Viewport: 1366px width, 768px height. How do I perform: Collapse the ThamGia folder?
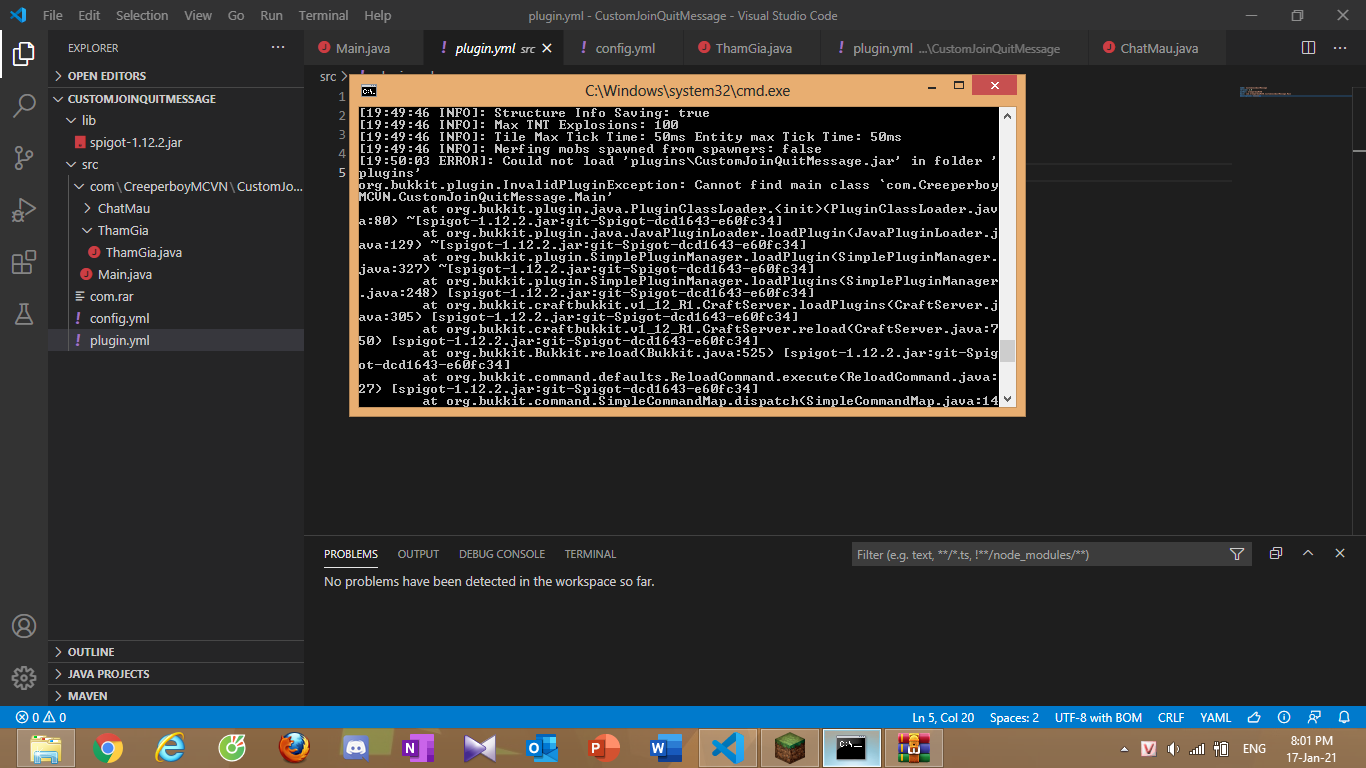(122, 231)
